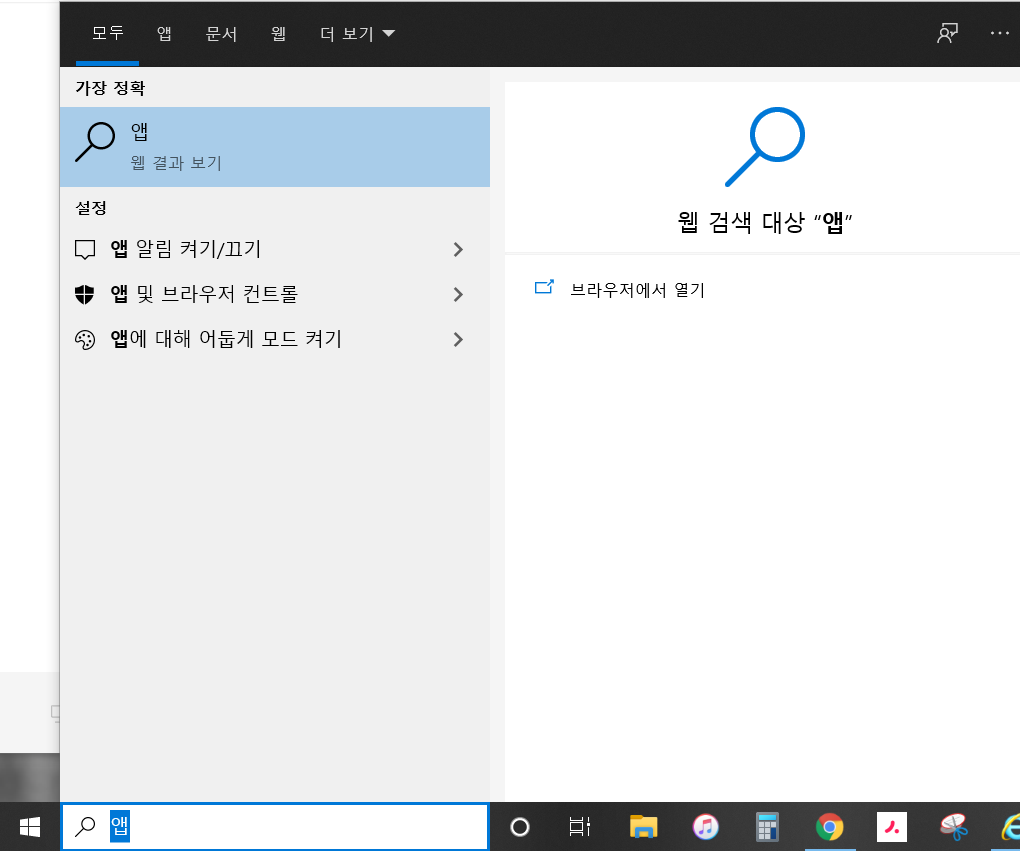
Task: Click the feedback person icon in search header
Action: (947, 33)
